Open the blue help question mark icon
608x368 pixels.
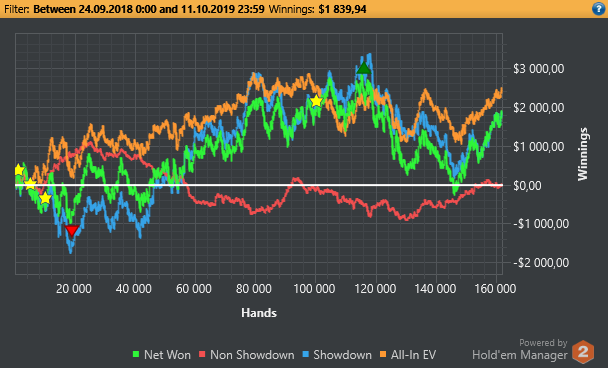coord(599,9)
